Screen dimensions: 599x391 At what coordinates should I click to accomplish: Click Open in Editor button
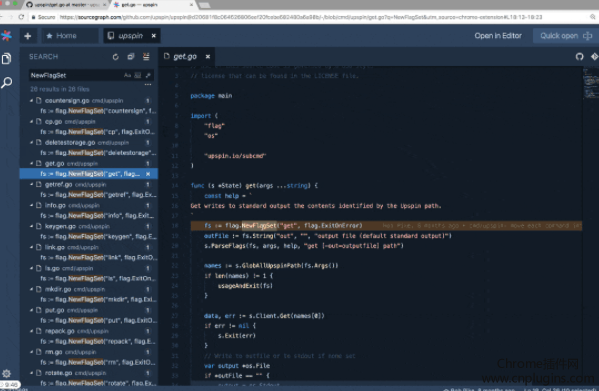(498, 36)
